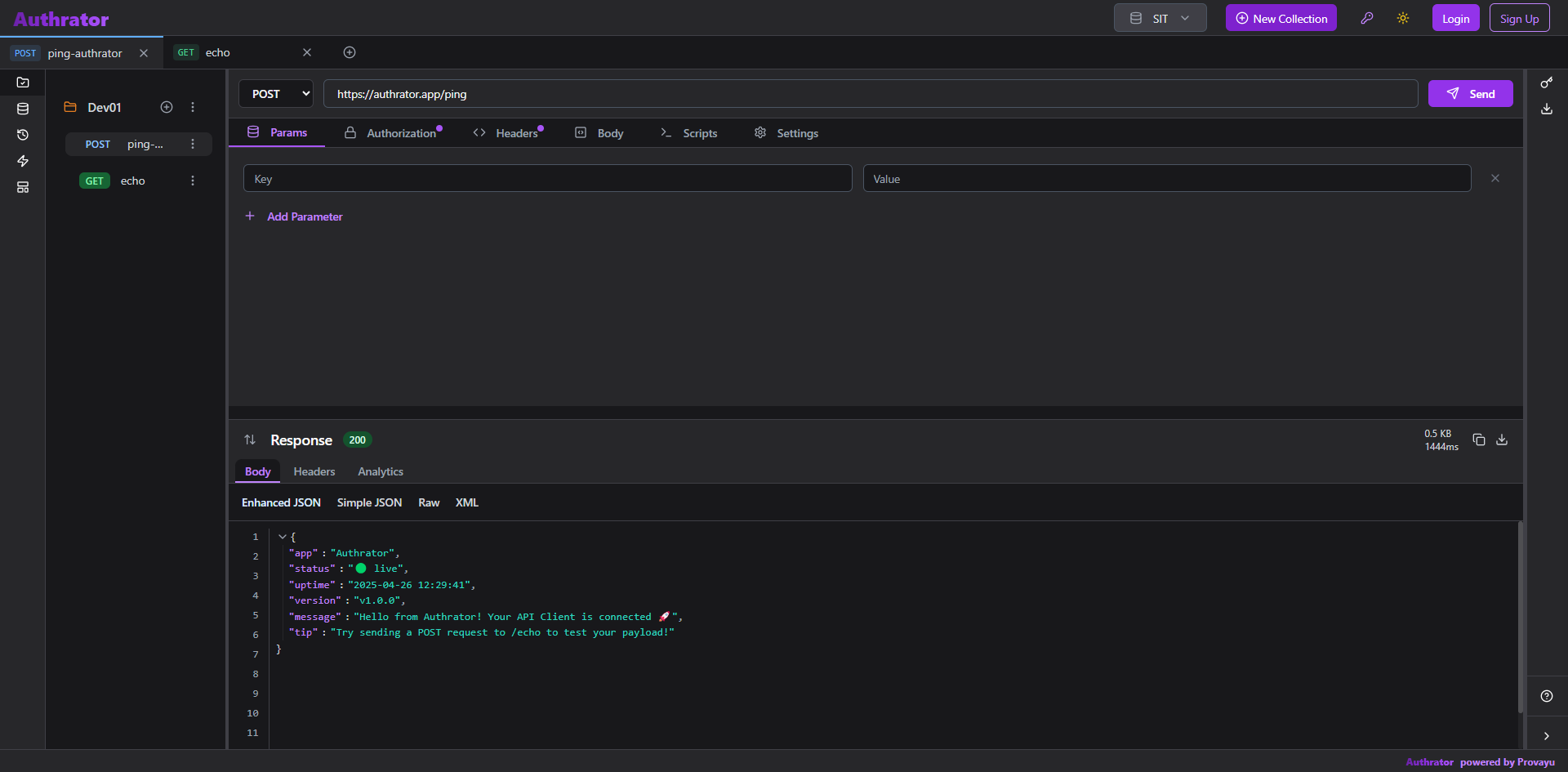1568x772 pixels.
Task: Expand the right panel chevron
Action: (x=1547, y=736)
